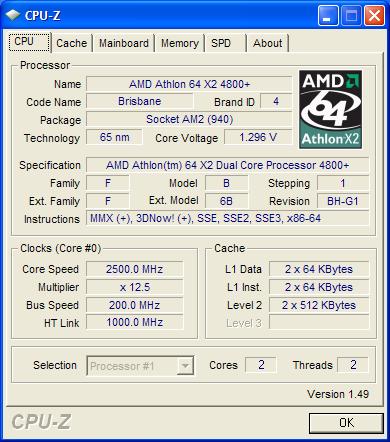Viewport: 390px width, 442px height.
Task: Click the HT Link value 1000.0 MHz
Action: pos(135,322)
